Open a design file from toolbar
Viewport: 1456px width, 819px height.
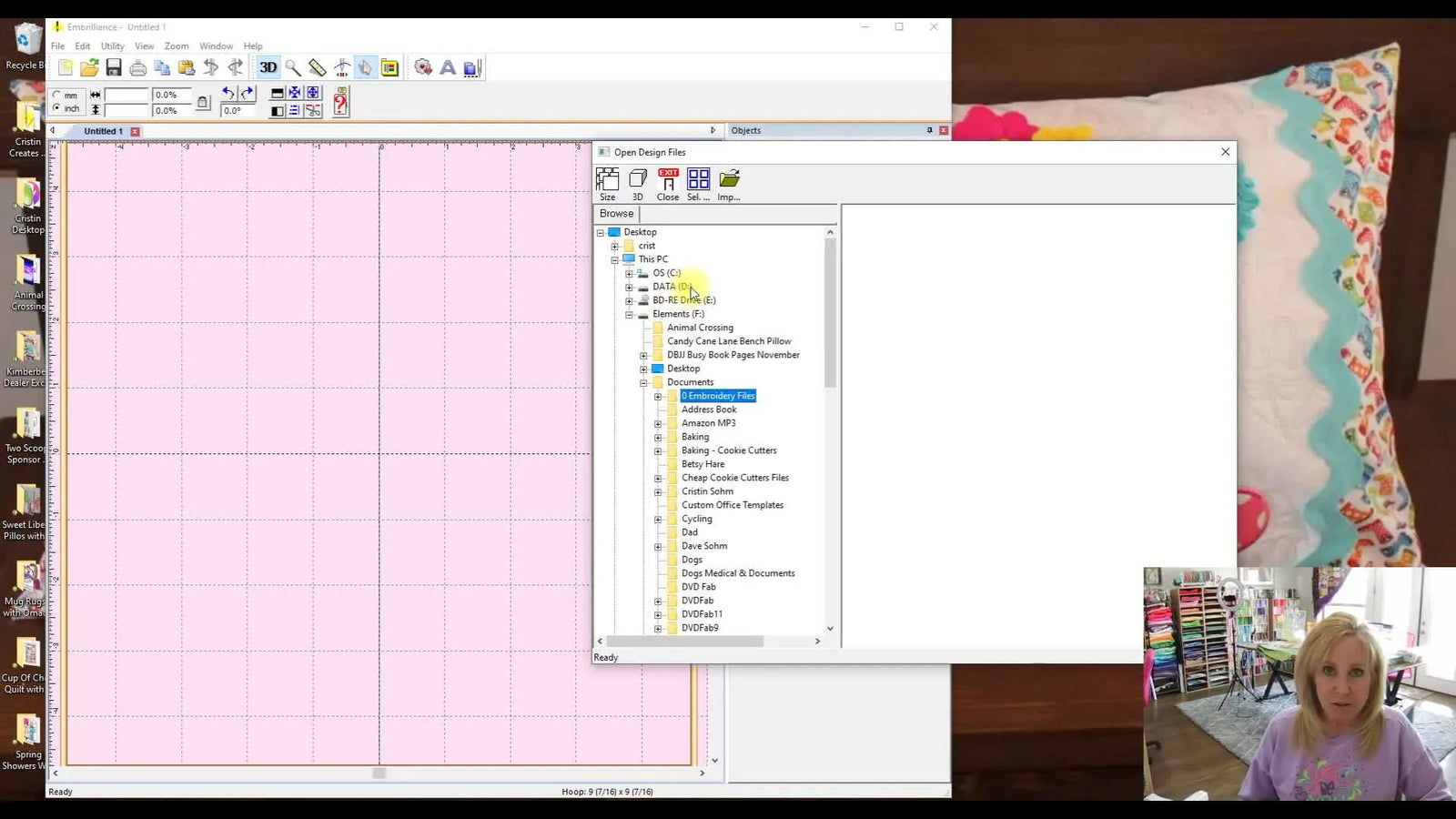point(89,67)
